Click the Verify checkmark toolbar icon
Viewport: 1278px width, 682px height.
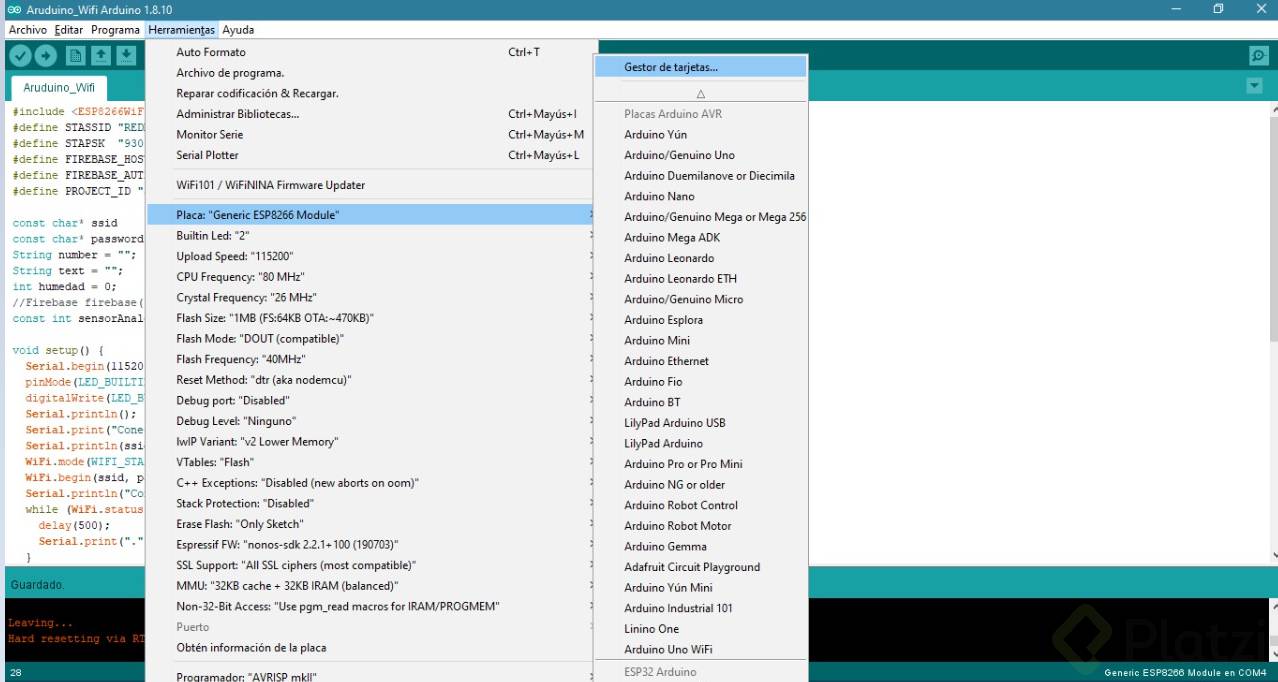[x=20, y=55]
